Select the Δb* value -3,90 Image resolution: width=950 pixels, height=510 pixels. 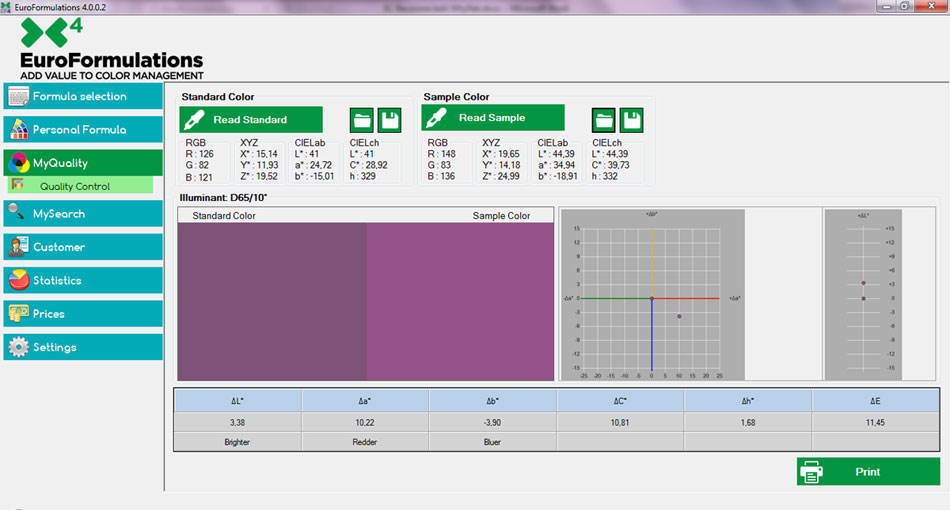point(493,422)
